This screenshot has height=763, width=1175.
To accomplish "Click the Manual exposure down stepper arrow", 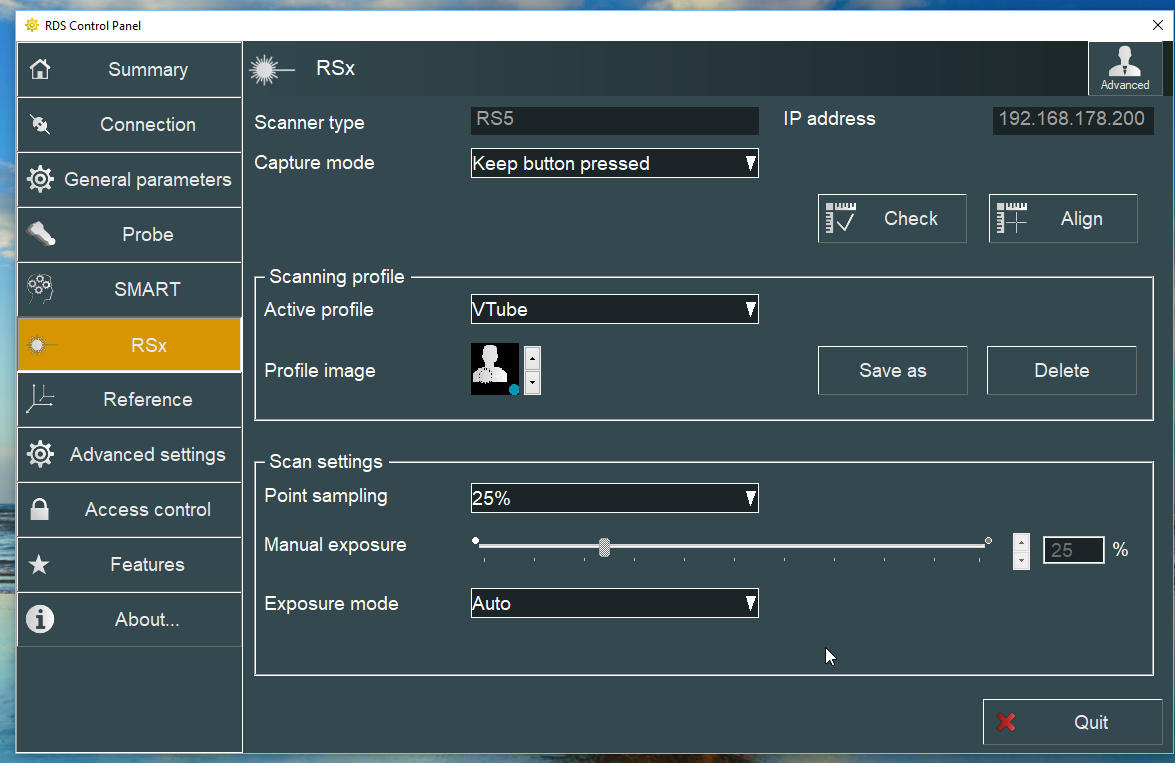I will (1021, 560).
